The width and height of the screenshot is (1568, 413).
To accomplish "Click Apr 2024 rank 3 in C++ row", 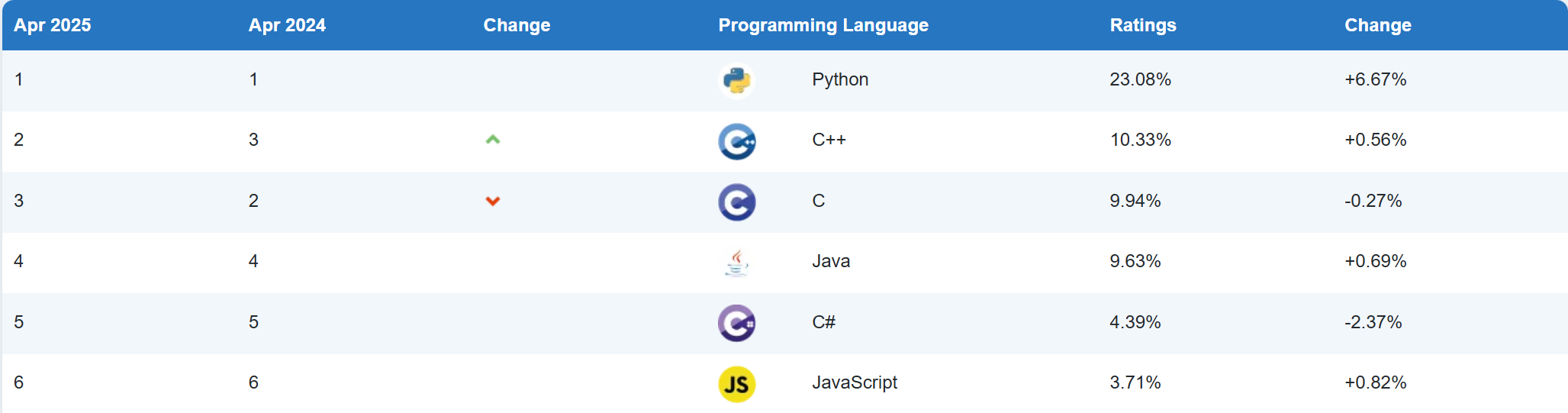I will pos(253,140).
